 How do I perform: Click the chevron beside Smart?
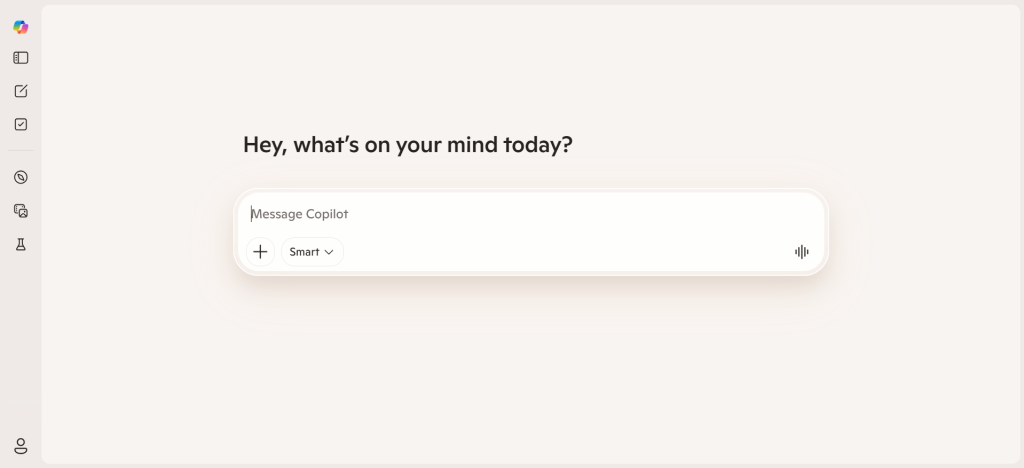tap(329, 252)
